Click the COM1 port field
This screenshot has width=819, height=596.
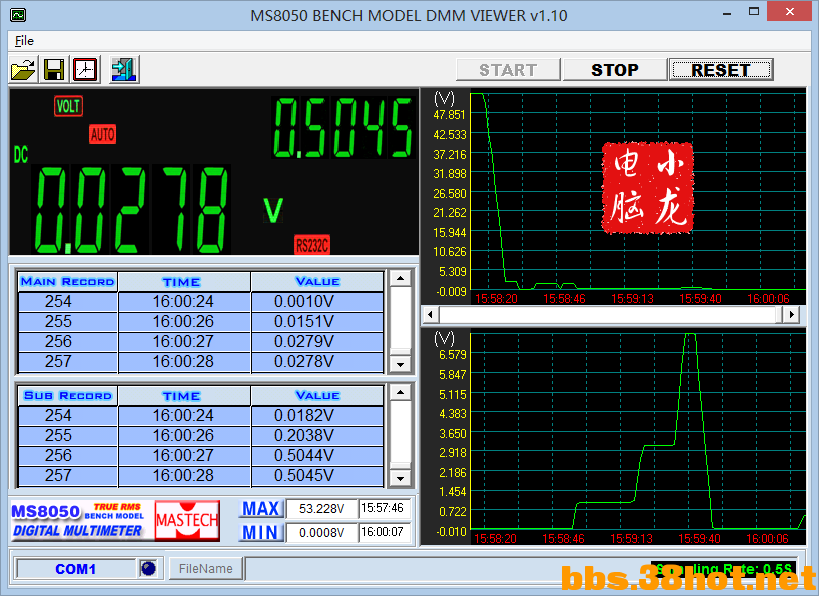[x=76, y=569]
